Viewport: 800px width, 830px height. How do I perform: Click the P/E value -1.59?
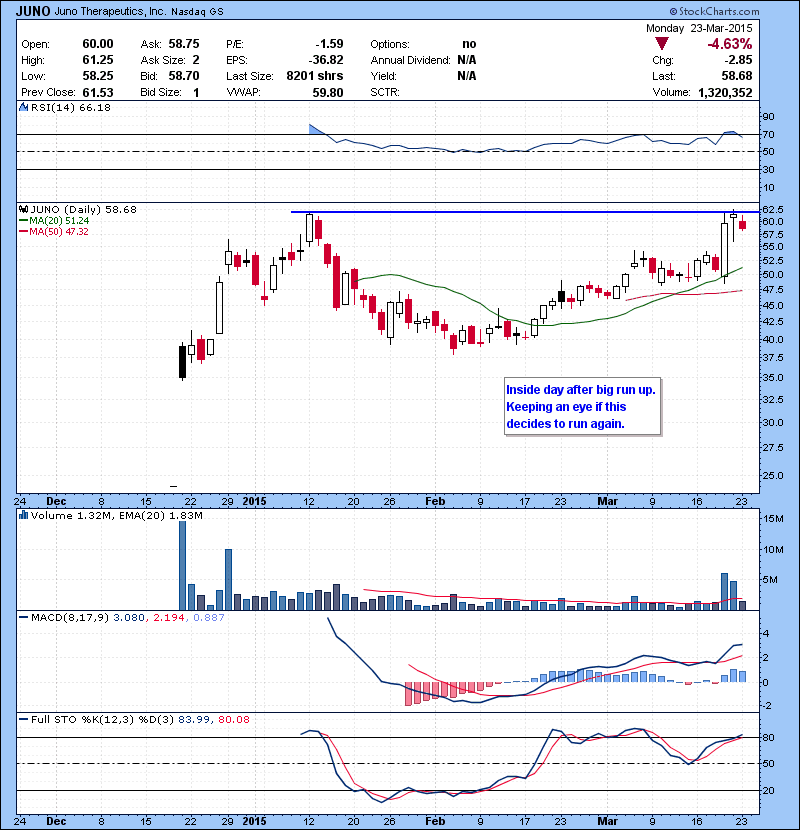[x=329, y=44]
